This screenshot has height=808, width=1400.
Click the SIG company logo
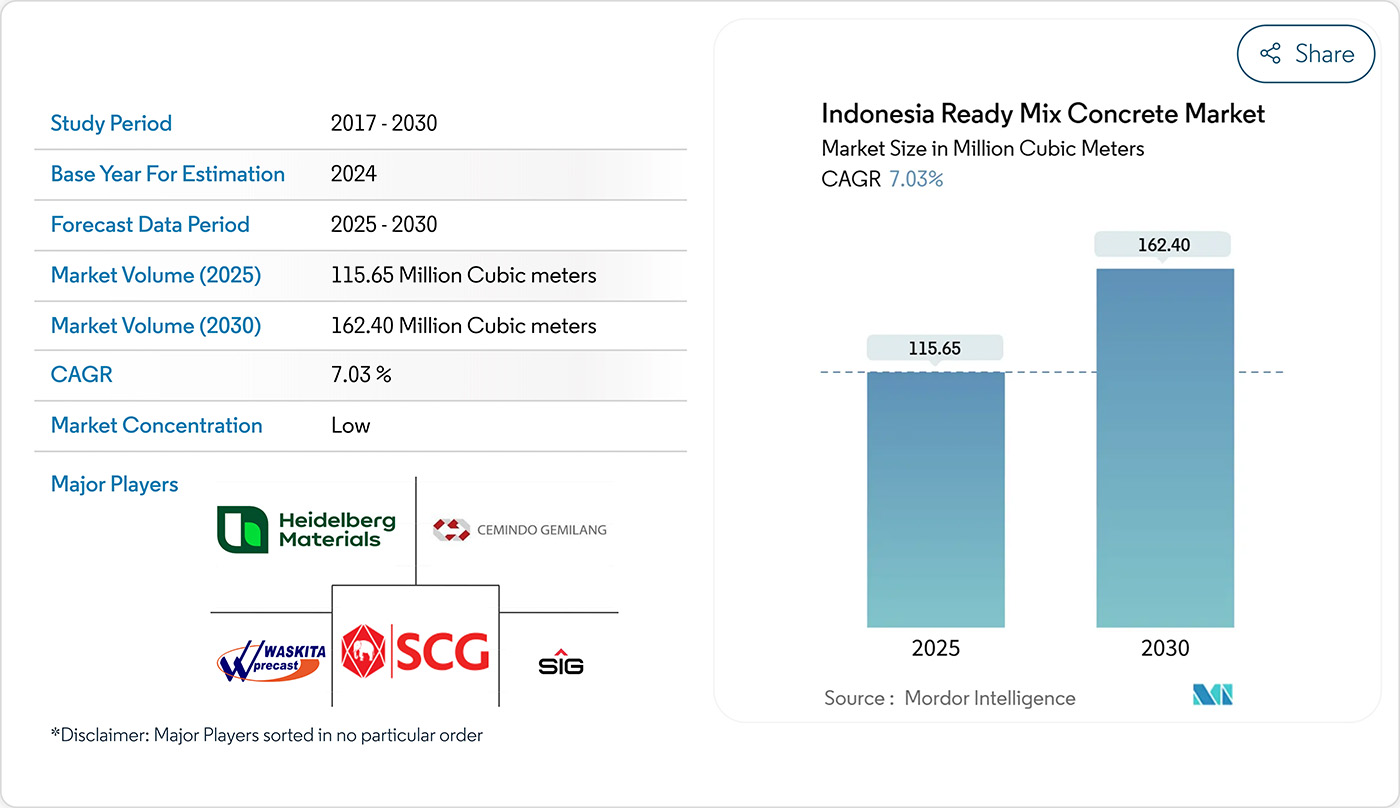(x=561, y=662)
